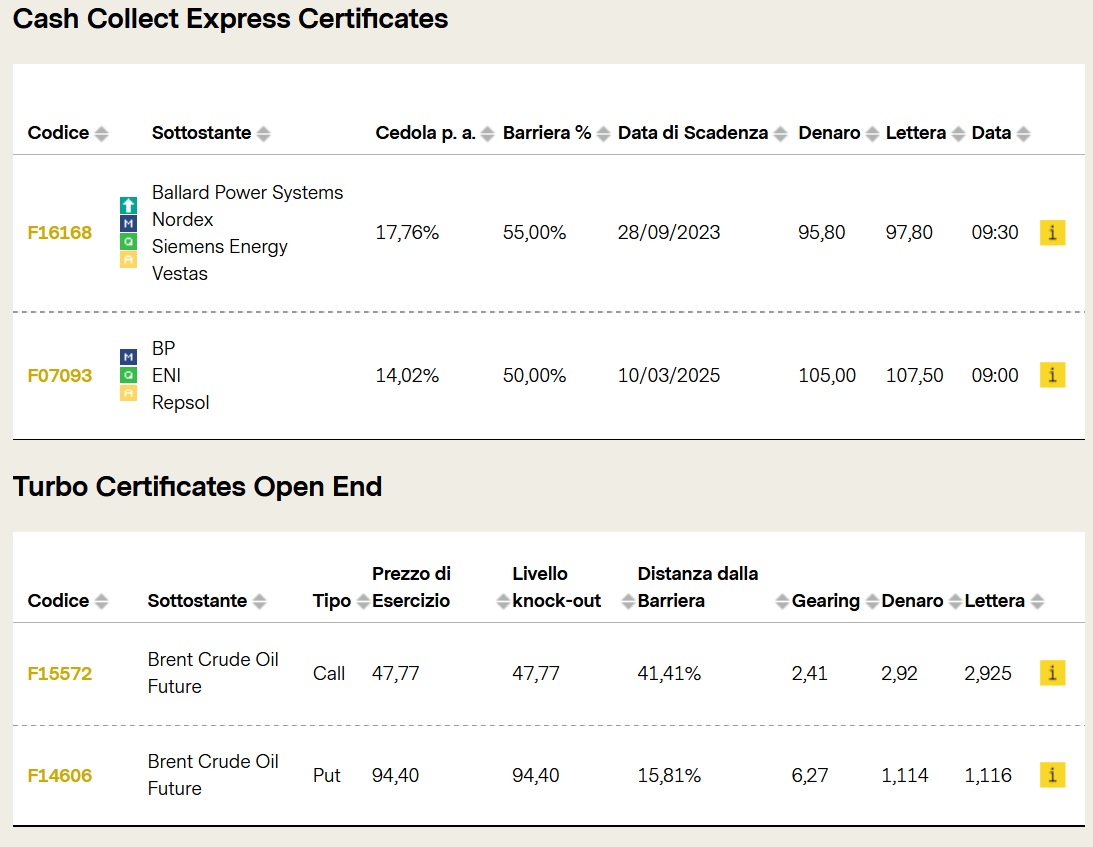Click the 95,80 Denaro price
This screenshot has height=847, width=1093.
[x=822, y=232]
